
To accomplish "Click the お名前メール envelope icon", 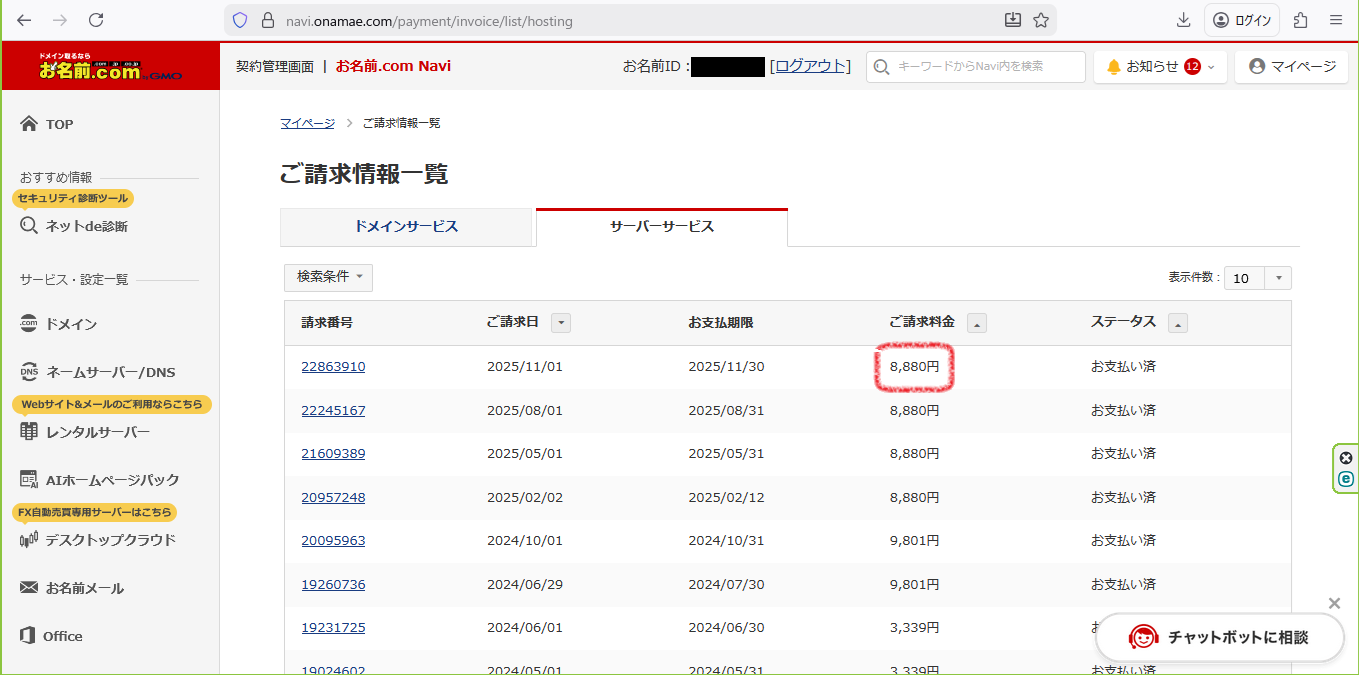I will pyautogui.click(x=29, y=588).
